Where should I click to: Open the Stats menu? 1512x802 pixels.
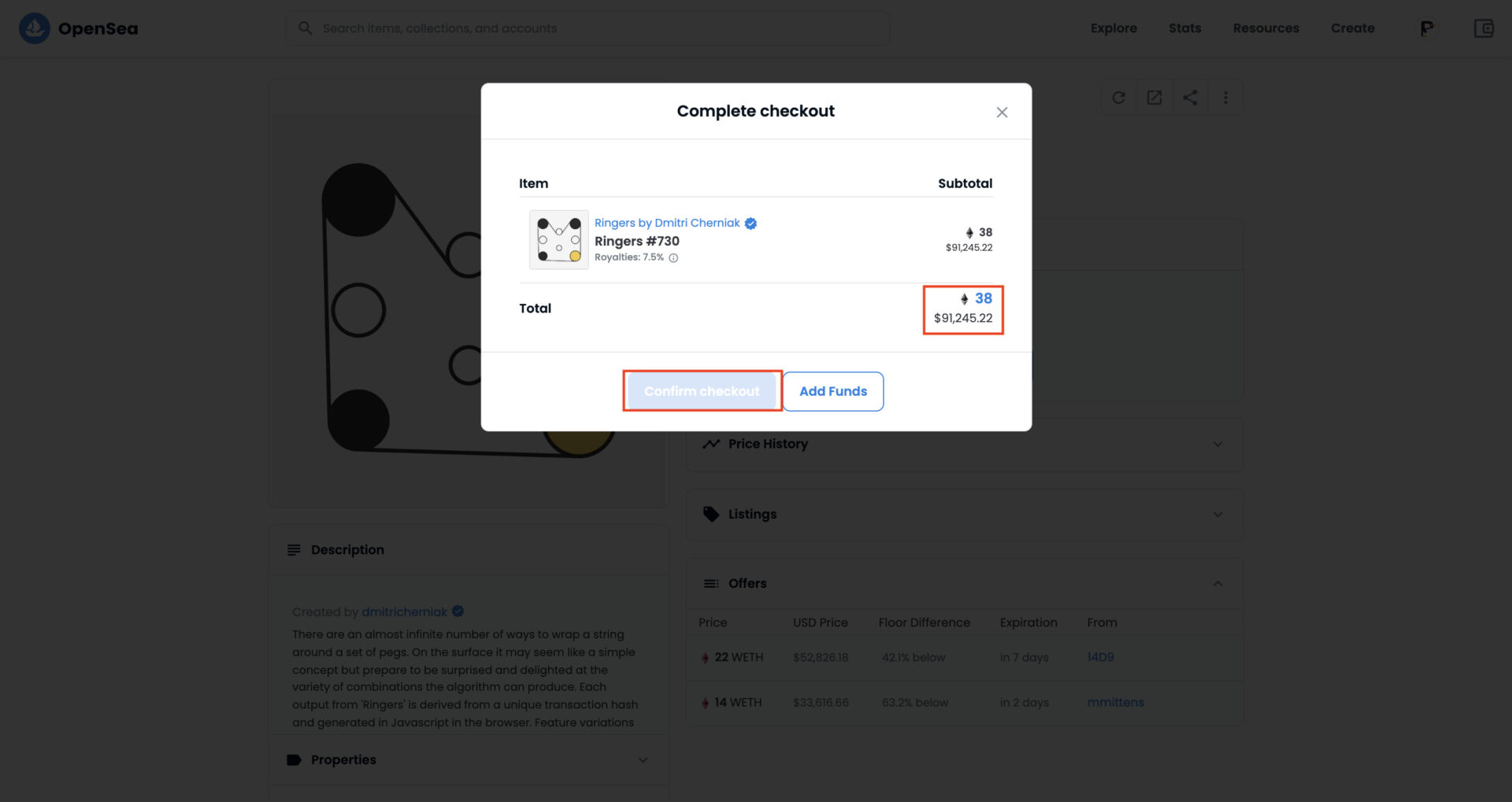coord(1184,28)
